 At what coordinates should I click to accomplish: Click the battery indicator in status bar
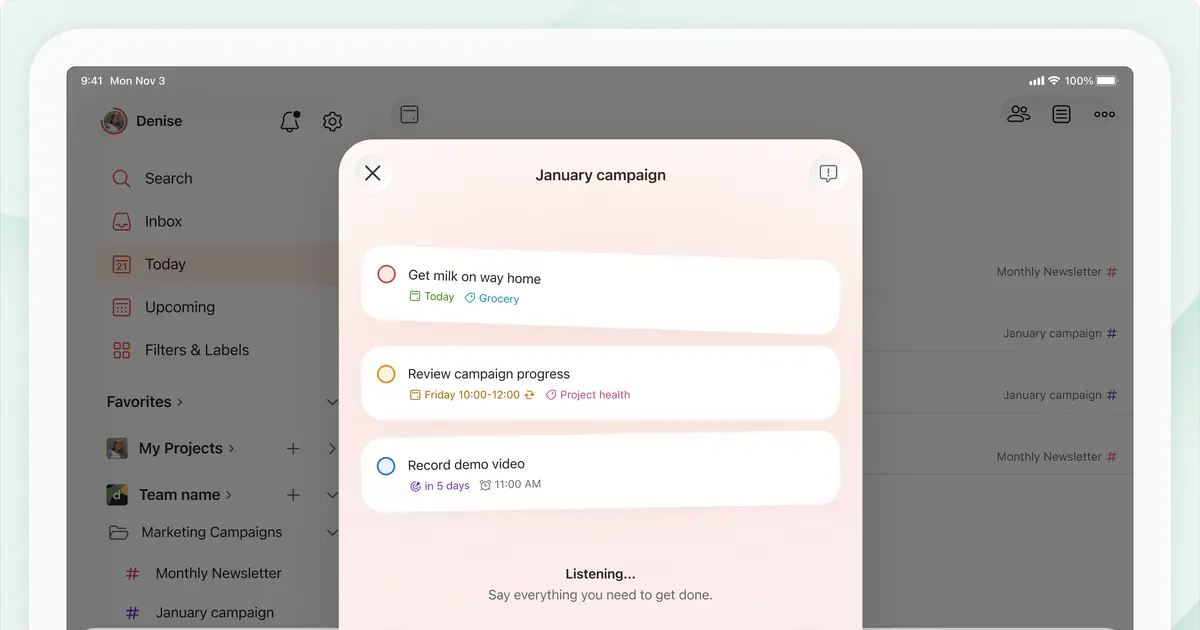[x=1106, y=80]
